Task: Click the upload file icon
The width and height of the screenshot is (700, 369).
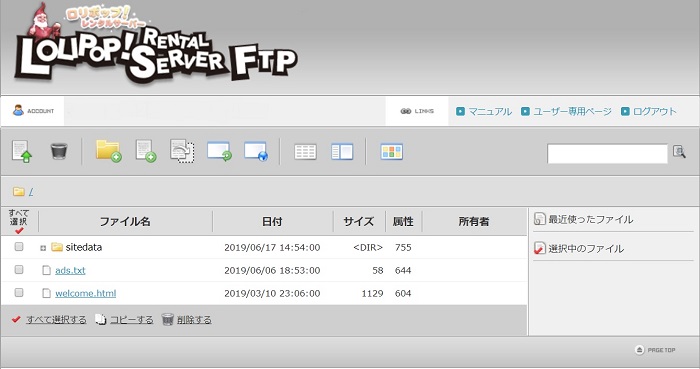Action: pos(21,151)
